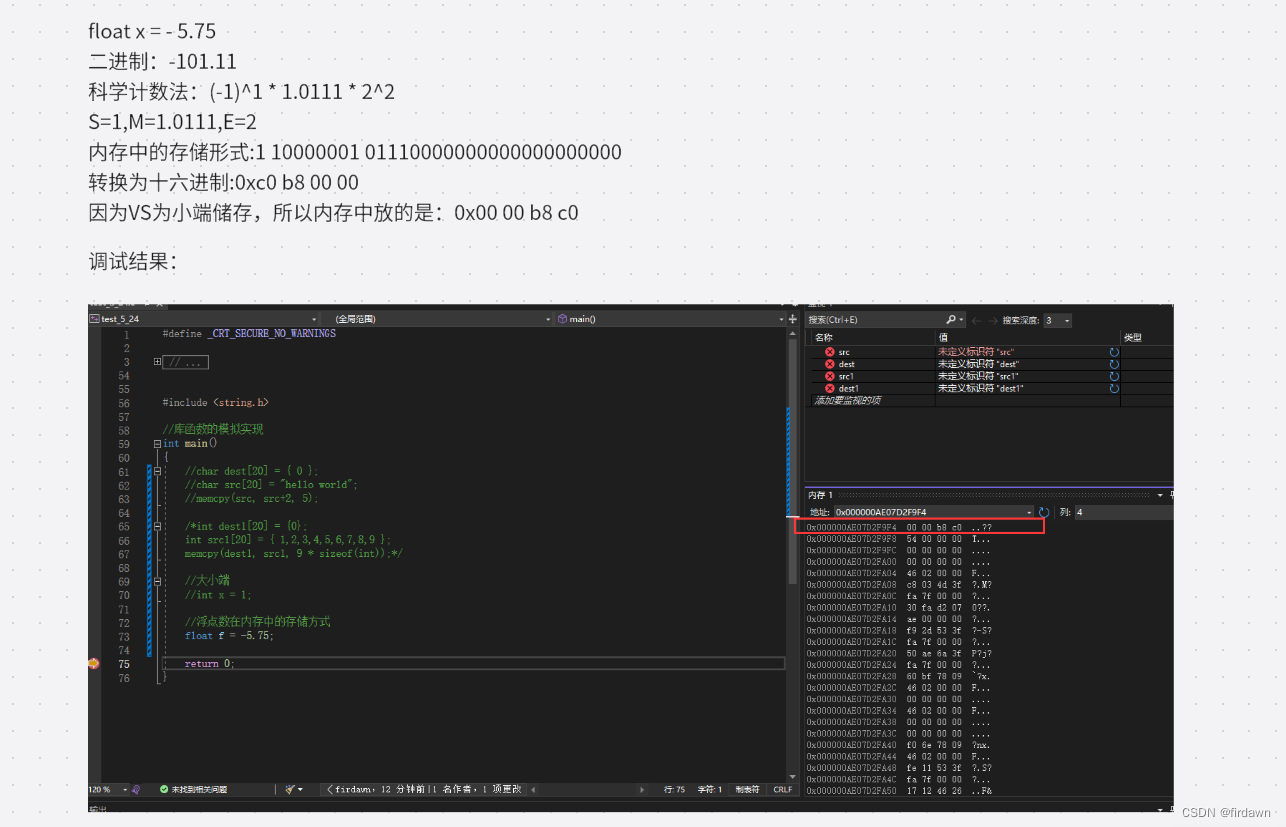Image resolution: width=1286 pixels, height=827 pixels.
Task: Refresh the memory address view
Action: pos(1044,512)
